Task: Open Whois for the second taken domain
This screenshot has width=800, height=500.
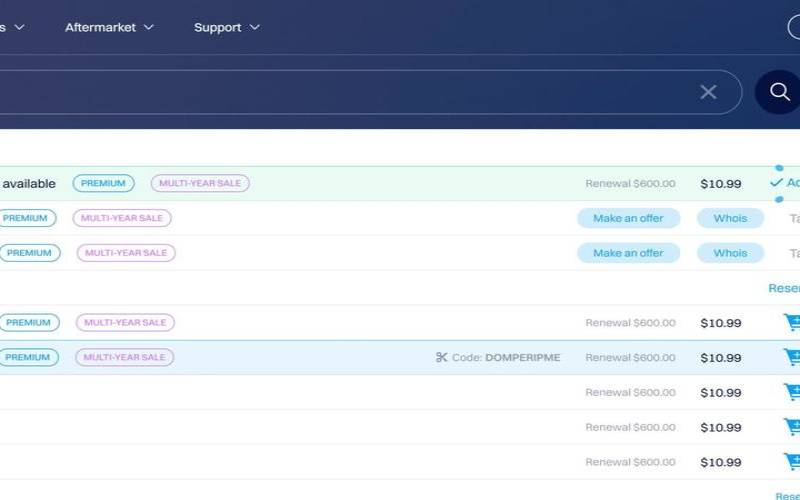Action: click(x=730, y=253)
